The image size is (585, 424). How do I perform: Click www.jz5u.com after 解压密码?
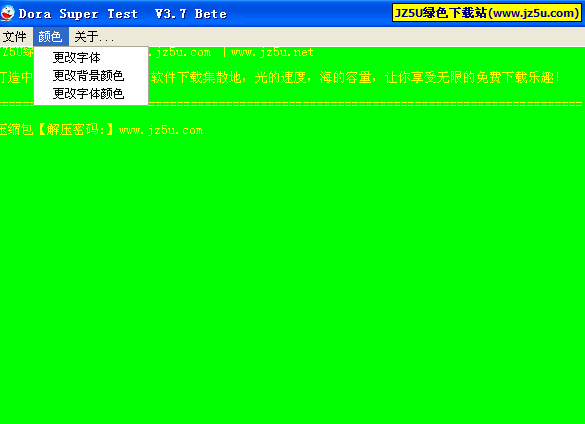[161, 131]
